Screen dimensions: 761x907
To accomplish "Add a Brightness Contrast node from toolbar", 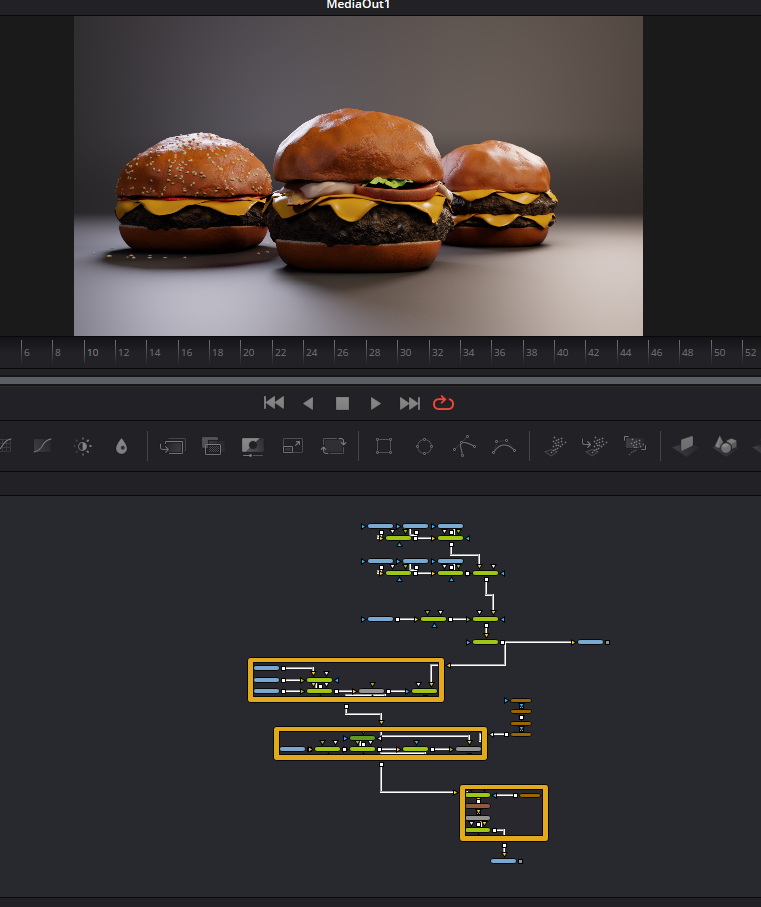I will (x=83, y=447).
